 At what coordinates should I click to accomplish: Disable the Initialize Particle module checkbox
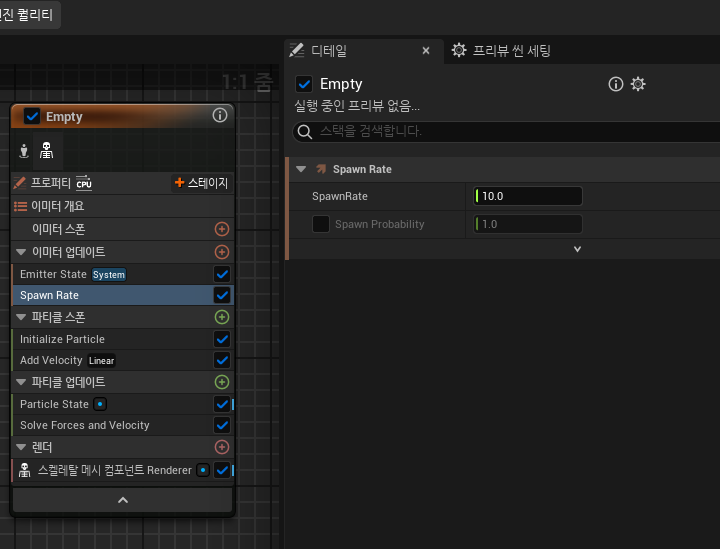click(222, 339)
